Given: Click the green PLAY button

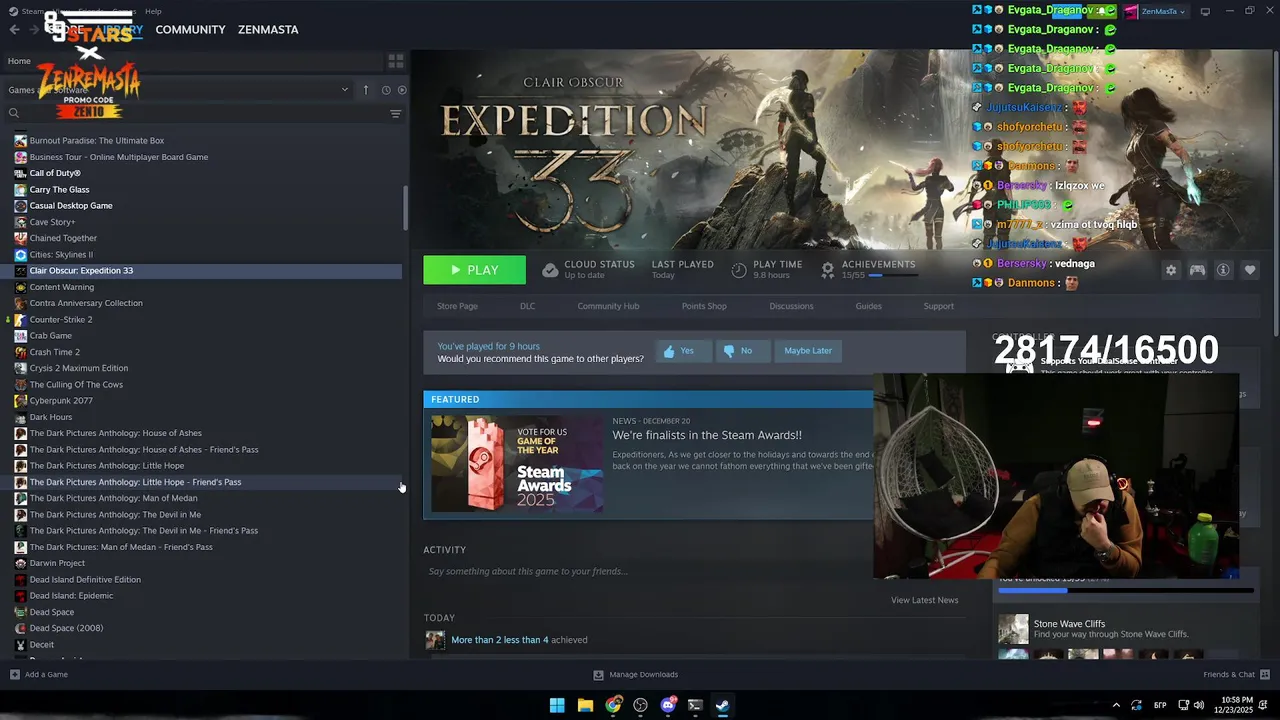Looking at the screenshot, I should 474,270.
